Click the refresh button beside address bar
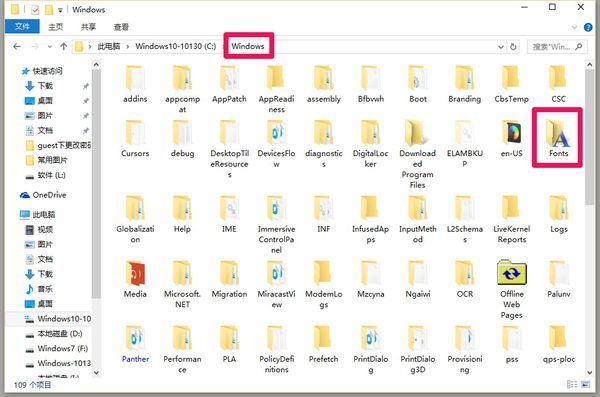 click(x=513, y=47)
